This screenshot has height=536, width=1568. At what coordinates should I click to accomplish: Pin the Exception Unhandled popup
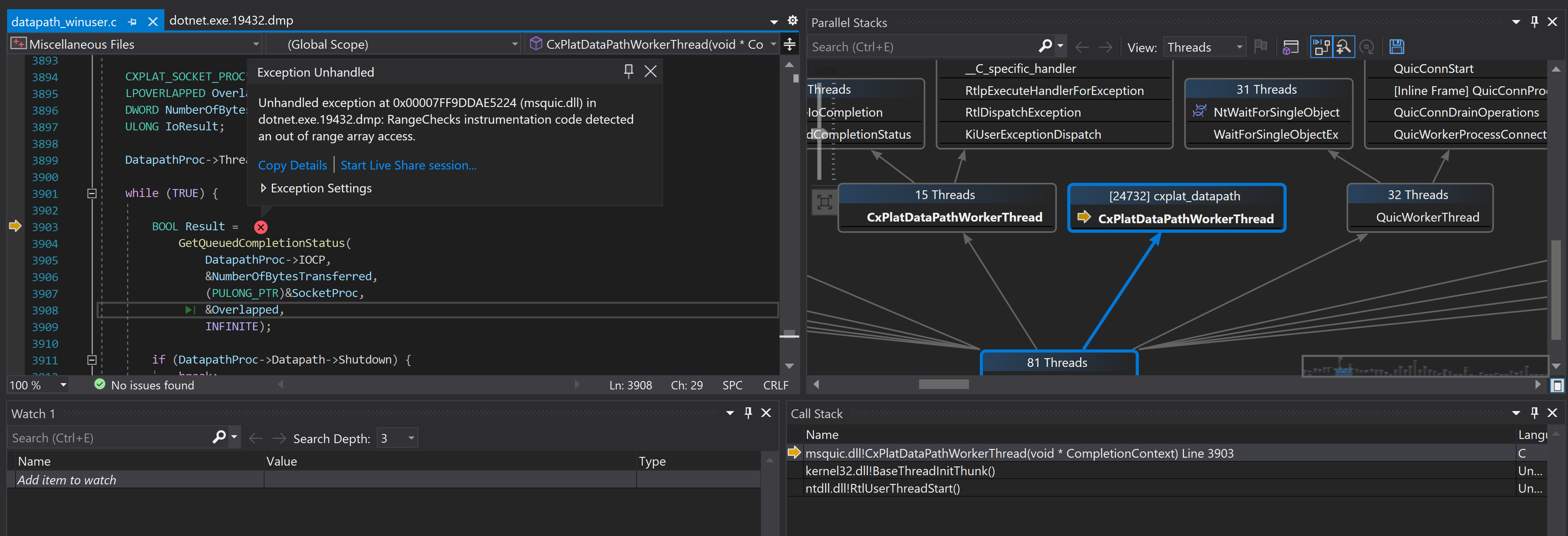pos(628,71)
